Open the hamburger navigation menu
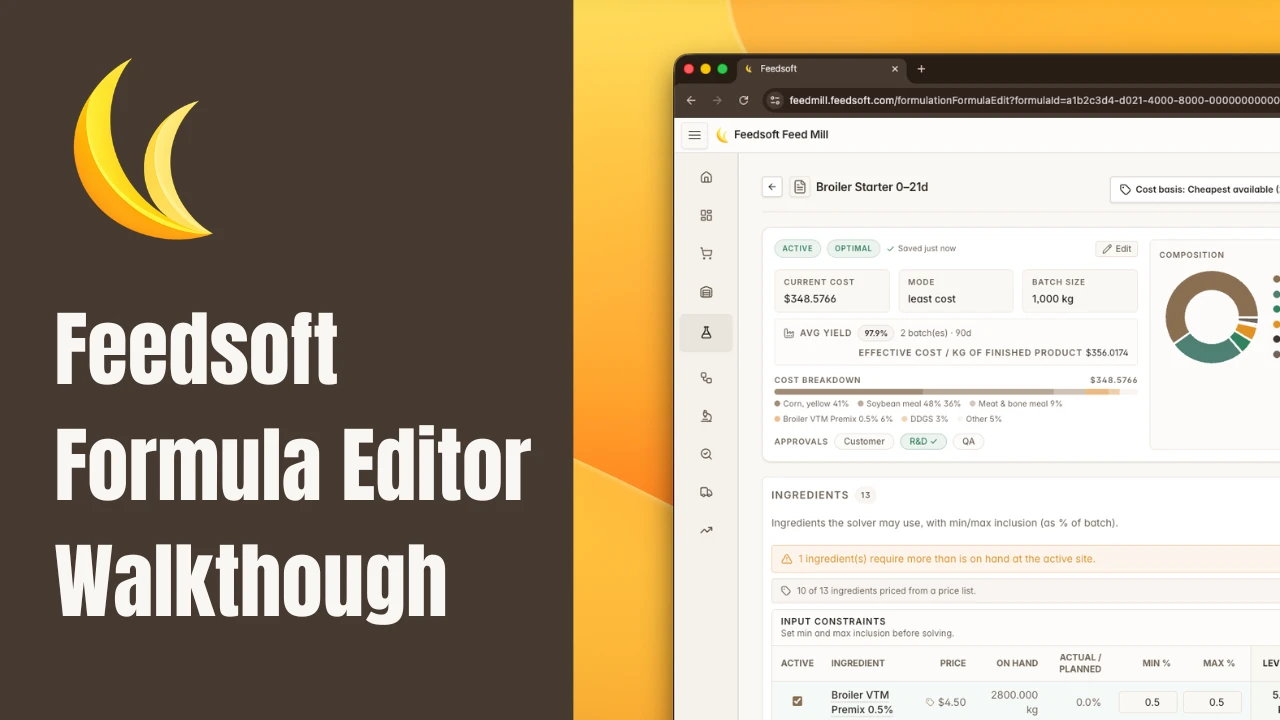Viewport: 1280px width, 720px height. [x=695, y=135]
